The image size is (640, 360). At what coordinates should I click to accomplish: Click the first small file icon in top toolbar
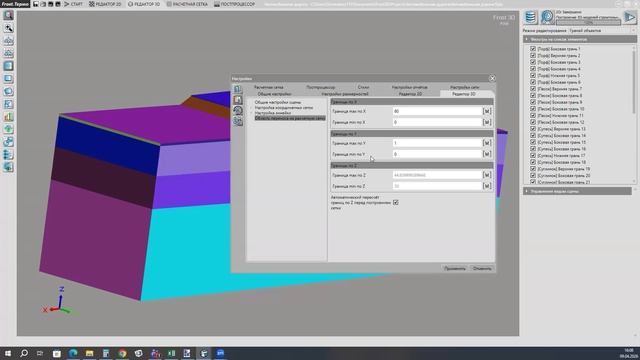[x=36, y=4]
